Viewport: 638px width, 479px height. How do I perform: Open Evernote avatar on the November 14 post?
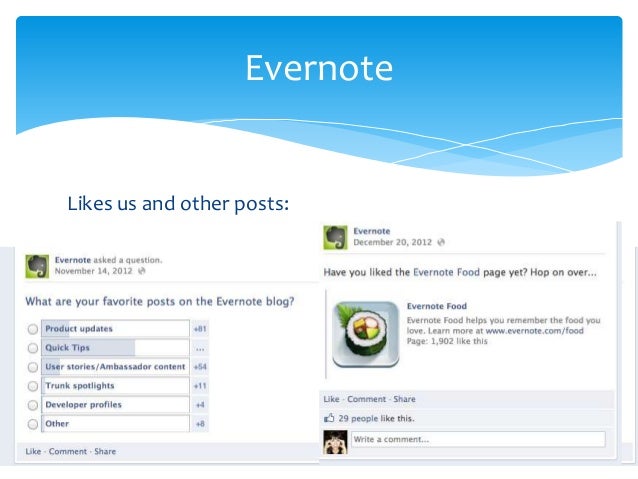point(37,267)
